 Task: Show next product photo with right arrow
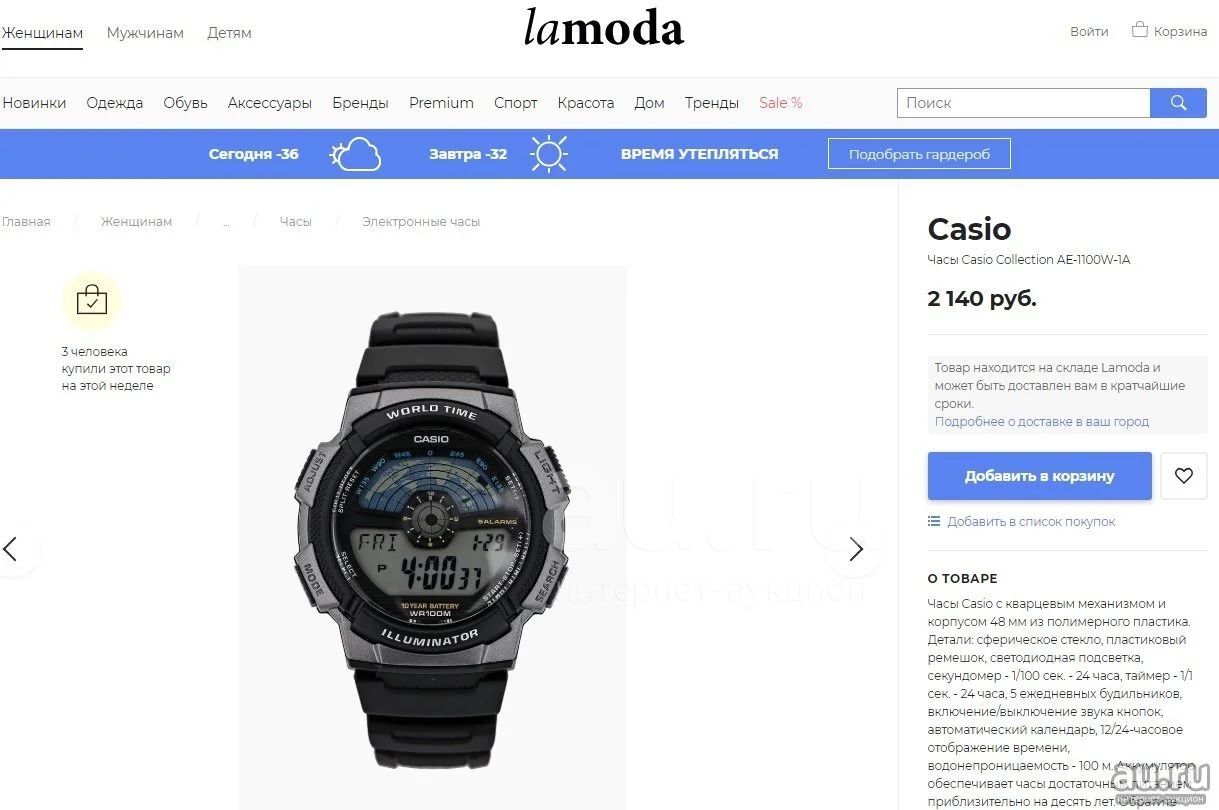[x=856, y=549]
